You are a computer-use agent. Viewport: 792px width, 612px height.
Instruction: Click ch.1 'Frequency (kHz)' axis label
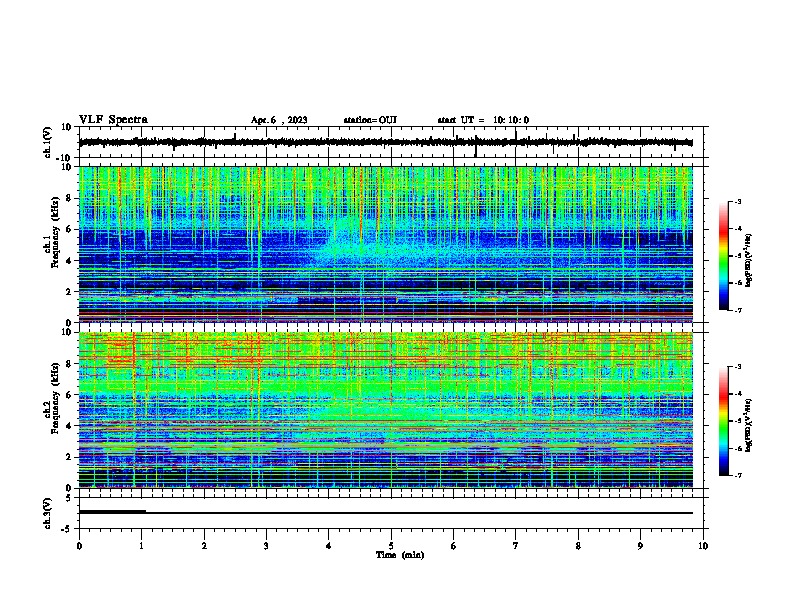55,232
